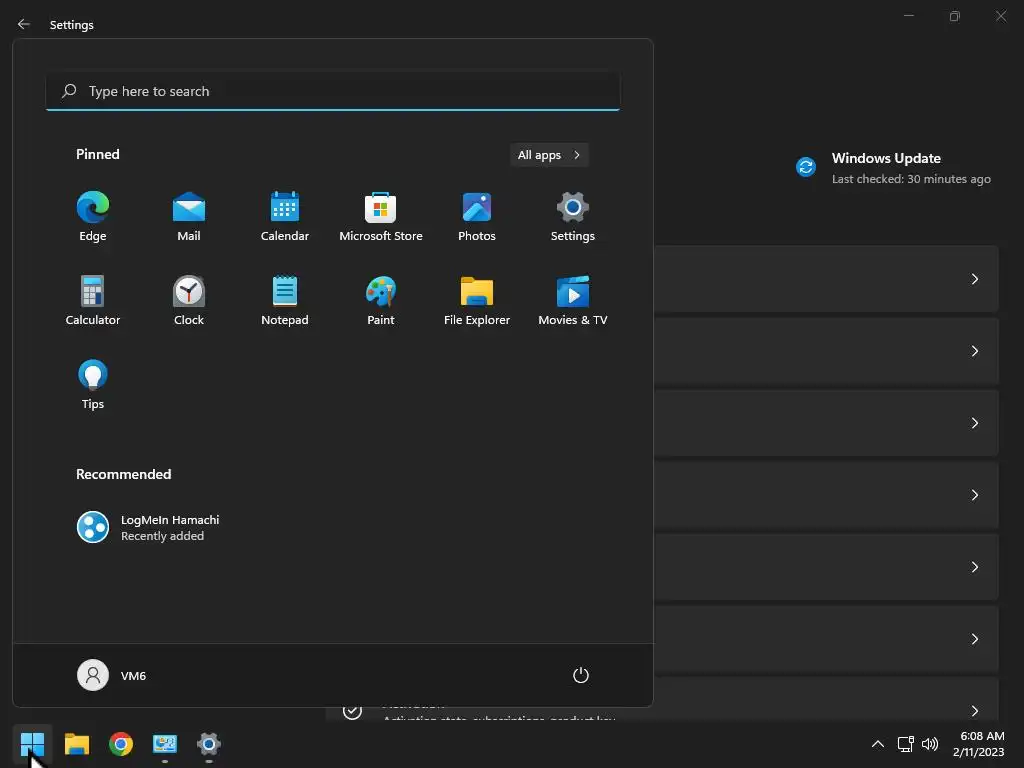The height and width of the screenshot is (768, 1024).
Task: Restore down the Settings window
Action: [955, 16]
